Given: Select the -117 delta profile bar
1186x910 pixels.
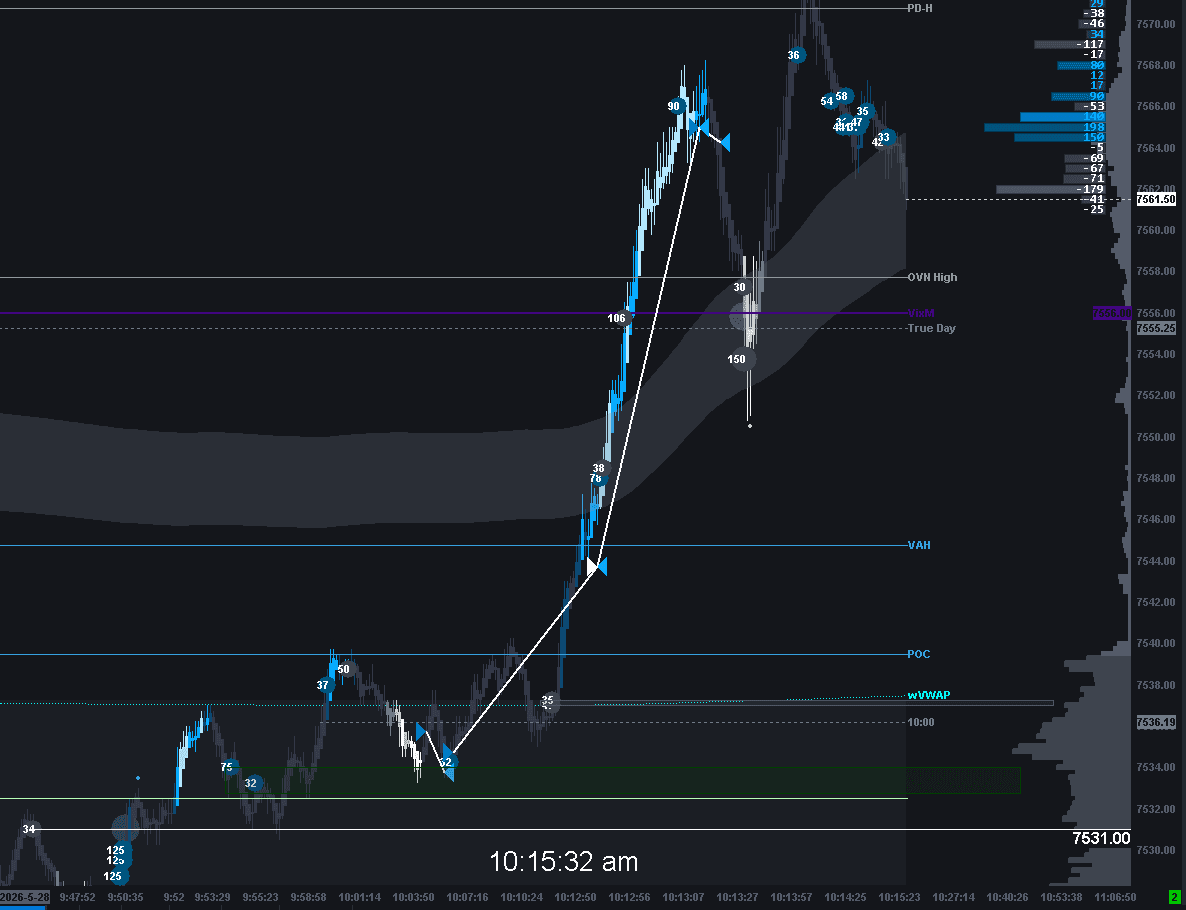Looking at the screenshot, I should click(x=1070, y=45).
